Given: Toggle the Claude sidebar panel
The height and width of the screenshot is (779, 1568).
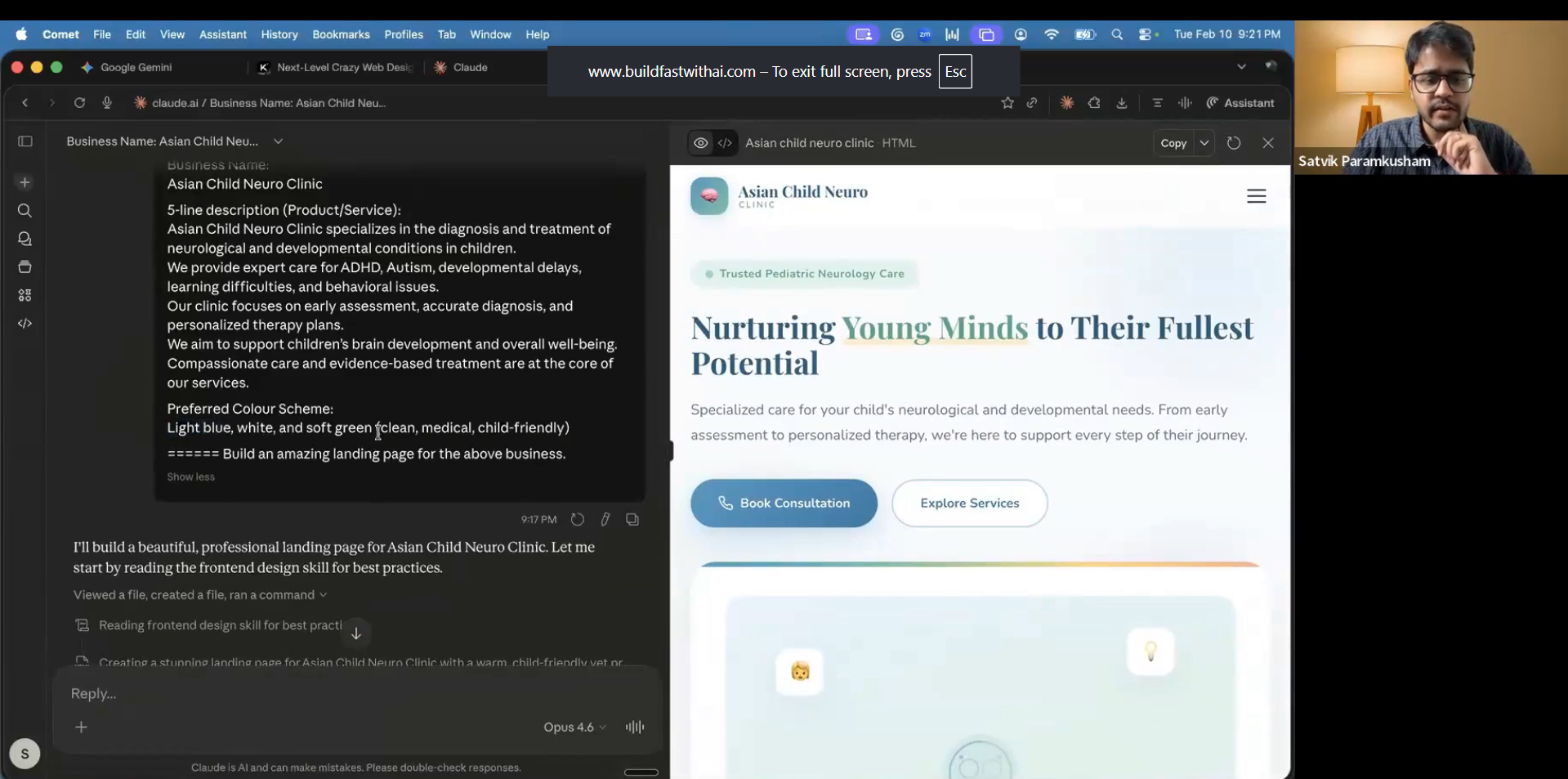Looking at the screenshot, I should pos(25,141).
